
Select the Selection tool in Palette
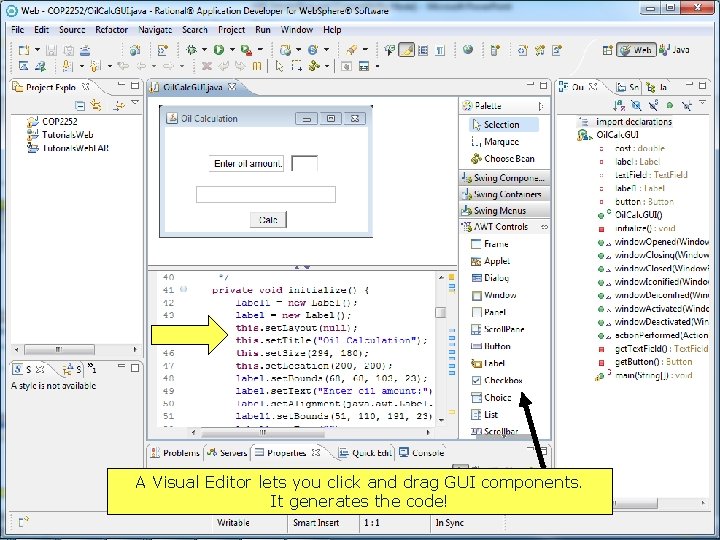(x=504, y=124)
